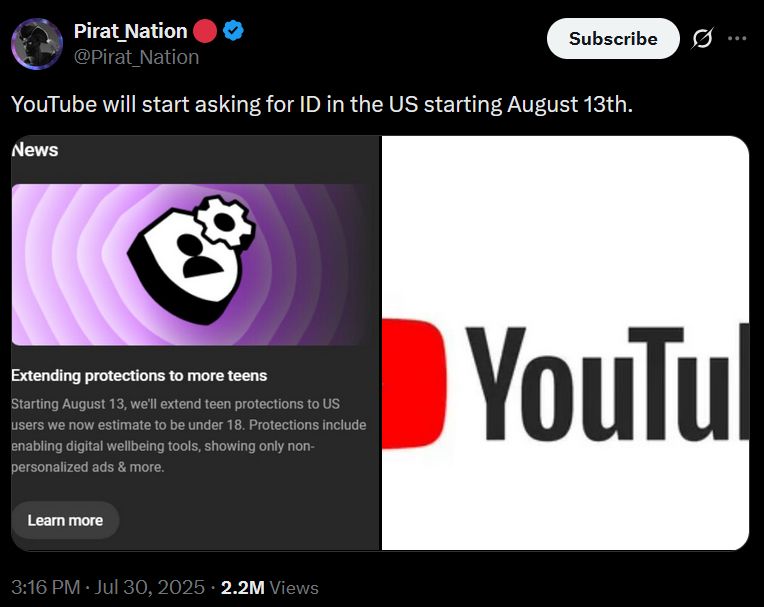Open the teen protections news screenshot
Screen dimensions: 764x607
[195, 343]
